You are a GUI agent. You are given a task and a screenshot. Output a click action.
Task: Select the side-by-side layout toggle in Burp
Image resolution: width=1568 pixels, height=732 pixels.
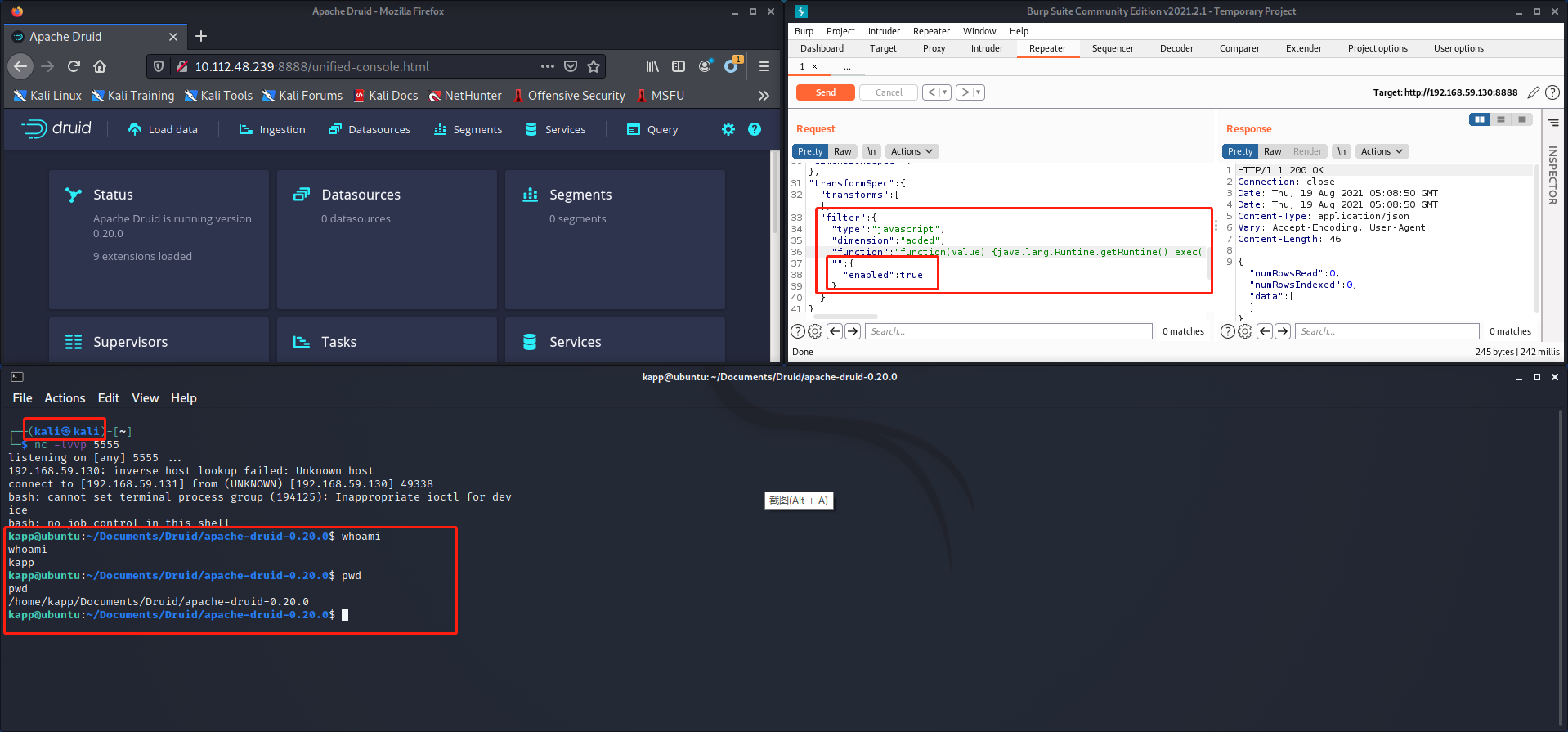tap(1479, 119)
